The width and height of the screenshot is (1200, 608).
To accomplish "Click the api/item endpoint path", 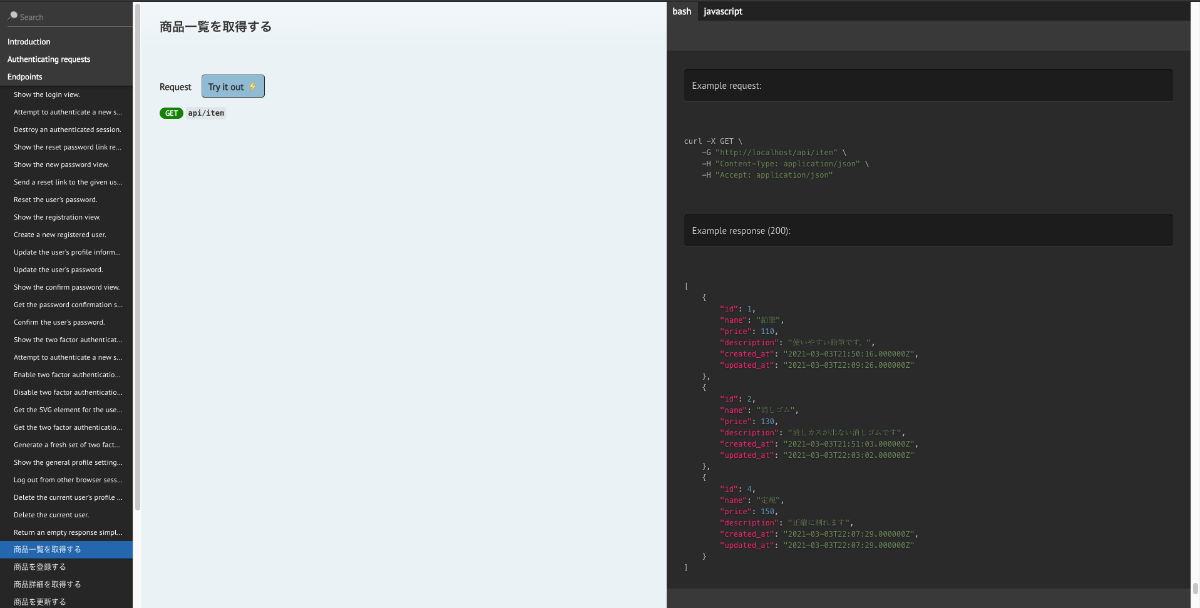I will pyautogui.click(x=206, y=113).
